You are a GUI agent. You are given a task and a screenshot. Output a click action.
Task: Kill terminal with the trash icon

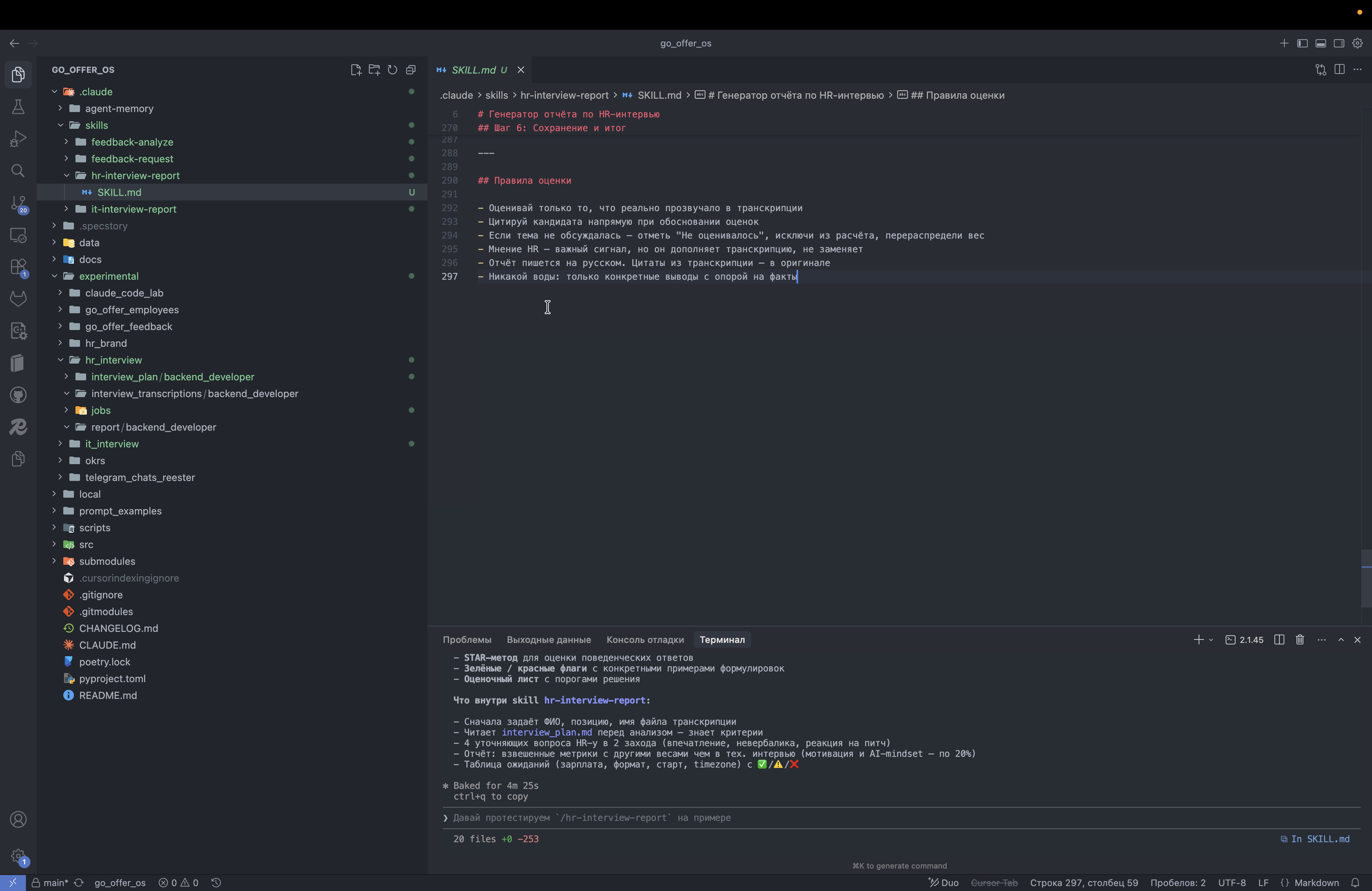pyautogui.click(x=1300, y=640)
